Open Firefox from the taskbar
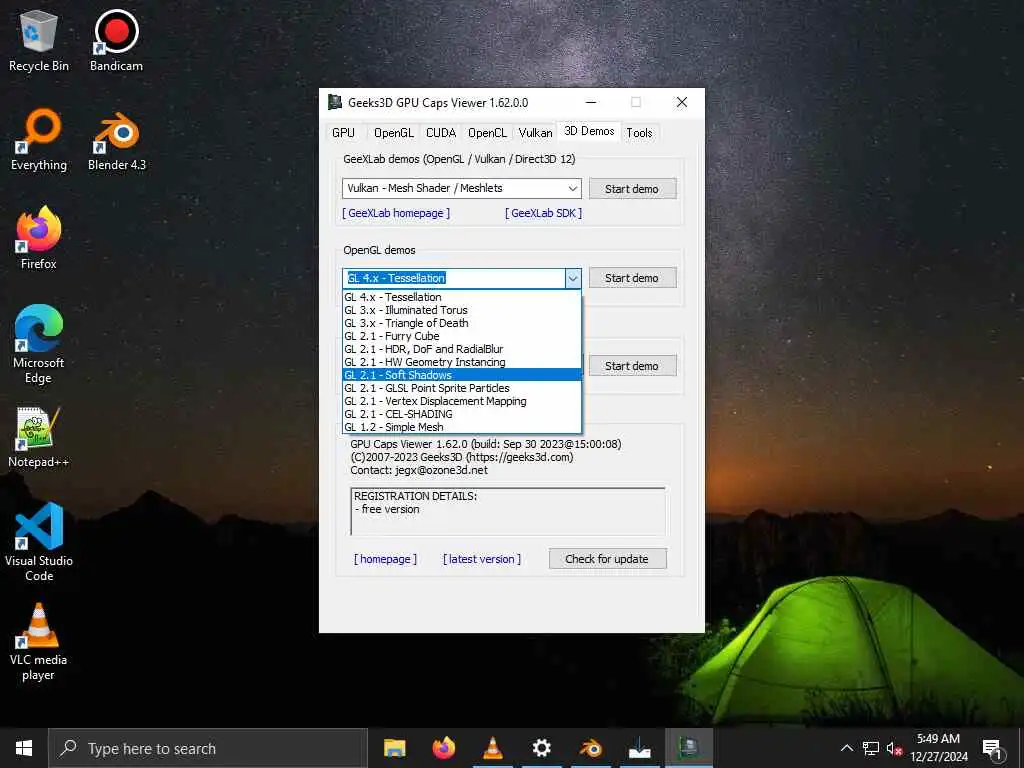1024x768 pixels. coord(443,748)
